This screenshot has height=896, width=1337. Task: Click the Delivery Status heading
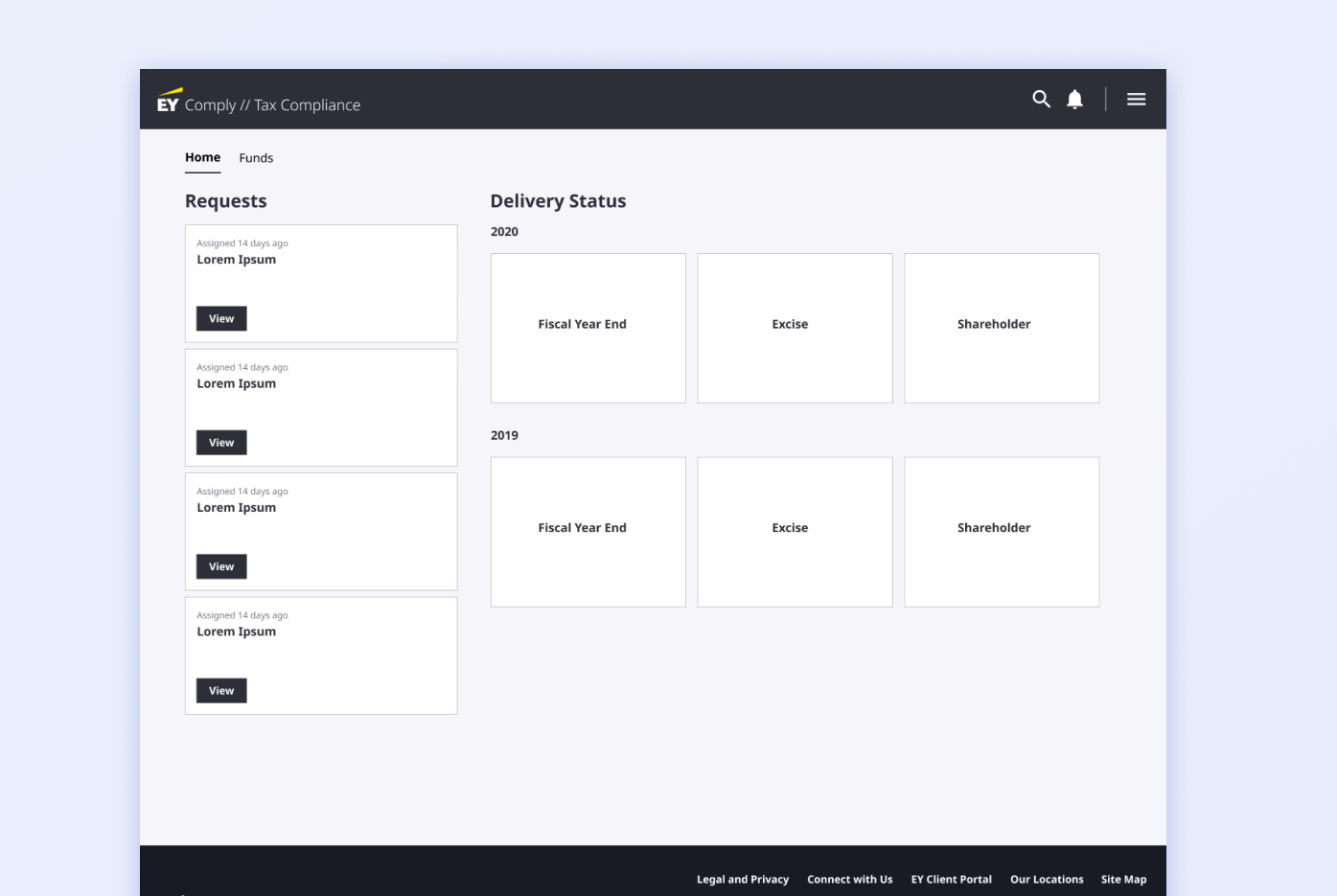tap(558, 201)
